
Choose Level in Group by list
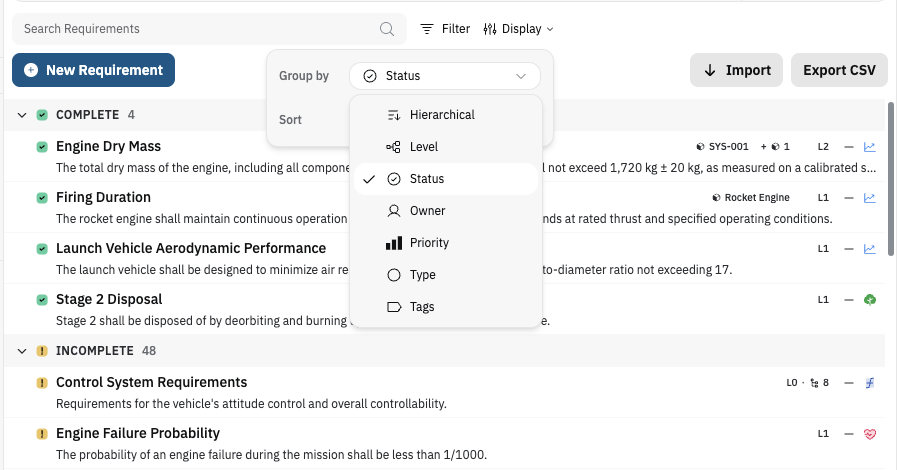point(446,147)
